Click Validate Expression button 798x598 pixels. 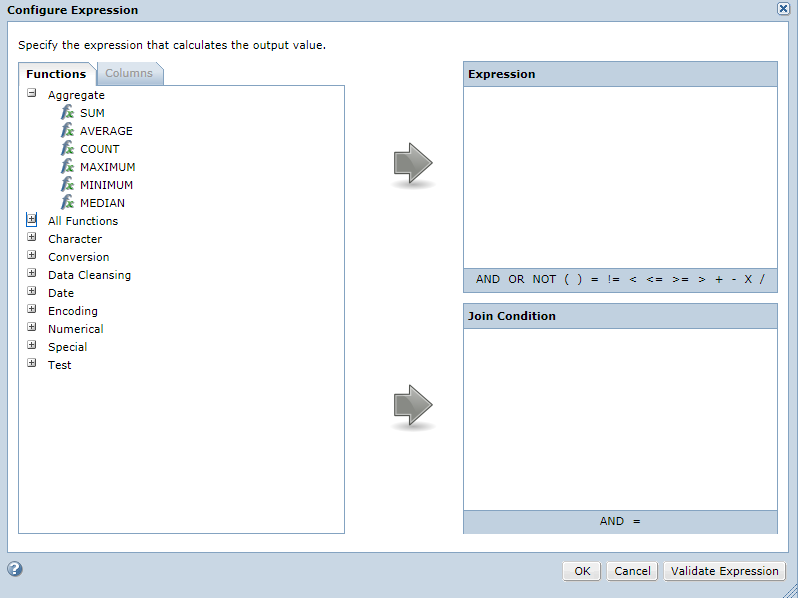(x=724, y=571)
